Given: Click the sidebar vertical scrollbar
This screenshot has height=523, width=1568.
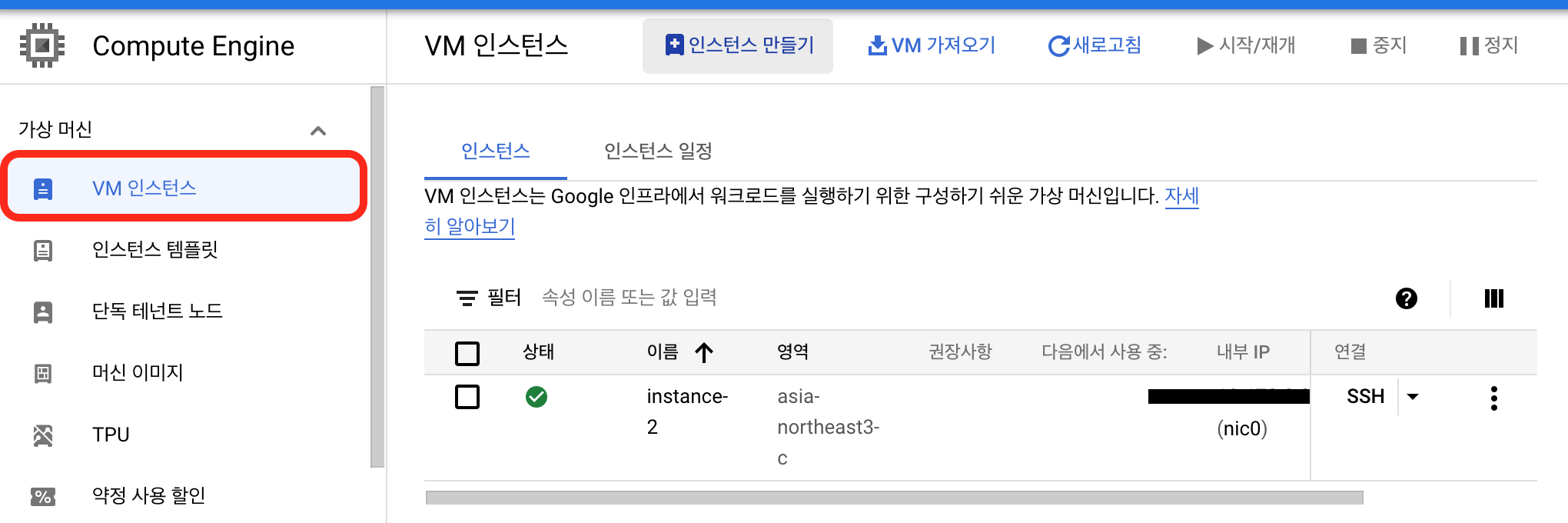Looking at the screenshot, I should [377, 277].
